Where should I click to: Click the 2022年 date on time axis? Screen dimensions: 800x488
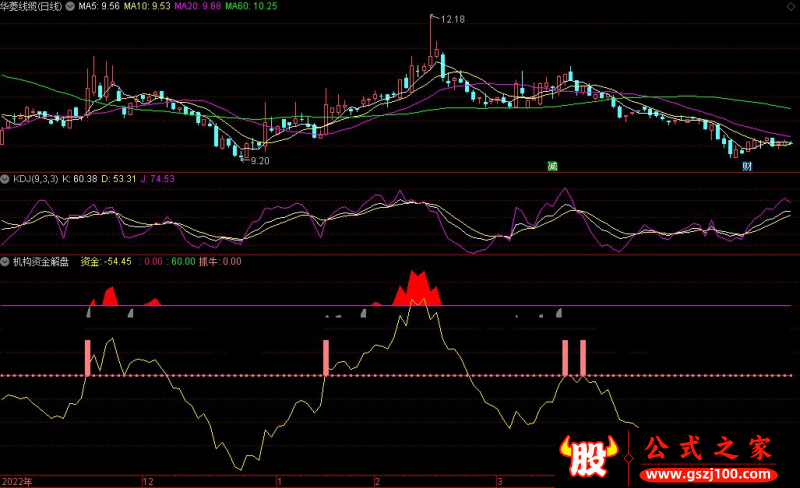coord(18,481)
